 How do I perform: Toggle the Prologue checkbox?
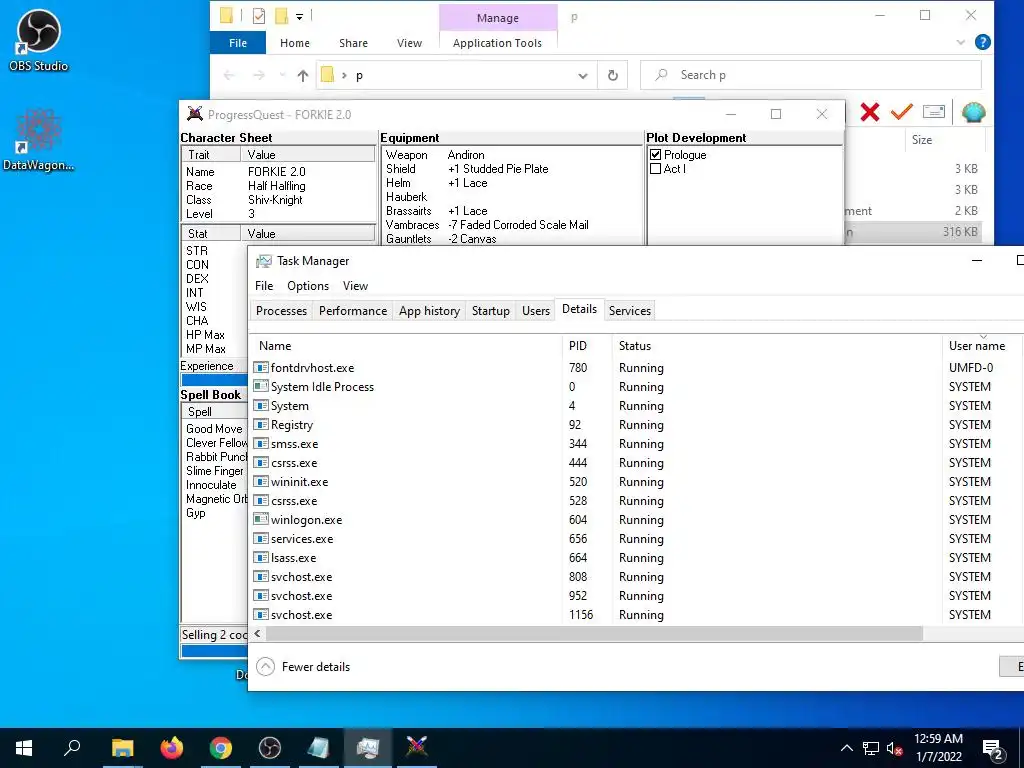coord(656,155)
